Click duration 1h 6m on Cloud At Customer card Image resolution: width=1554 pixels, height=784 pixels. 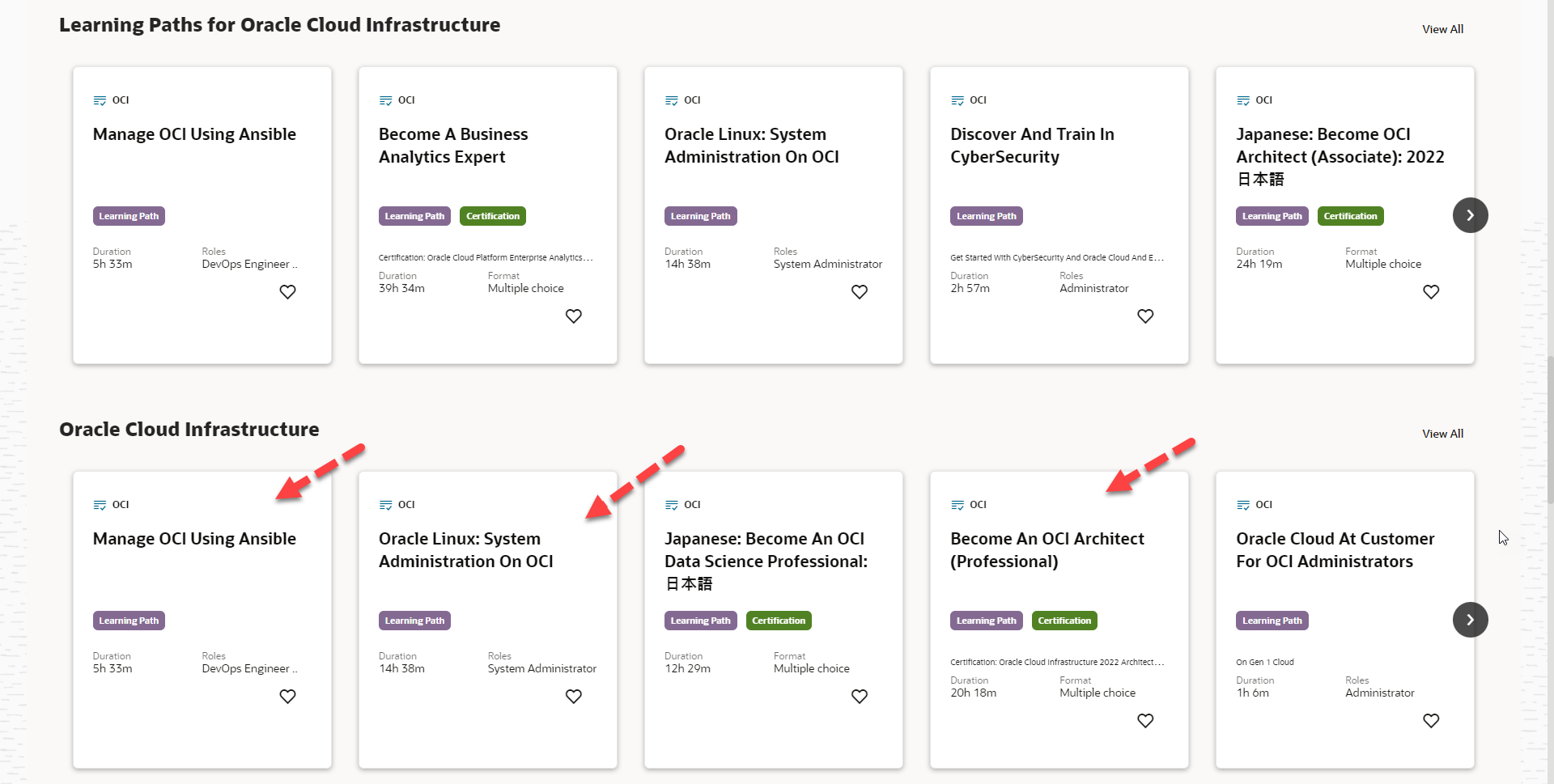1252,693
